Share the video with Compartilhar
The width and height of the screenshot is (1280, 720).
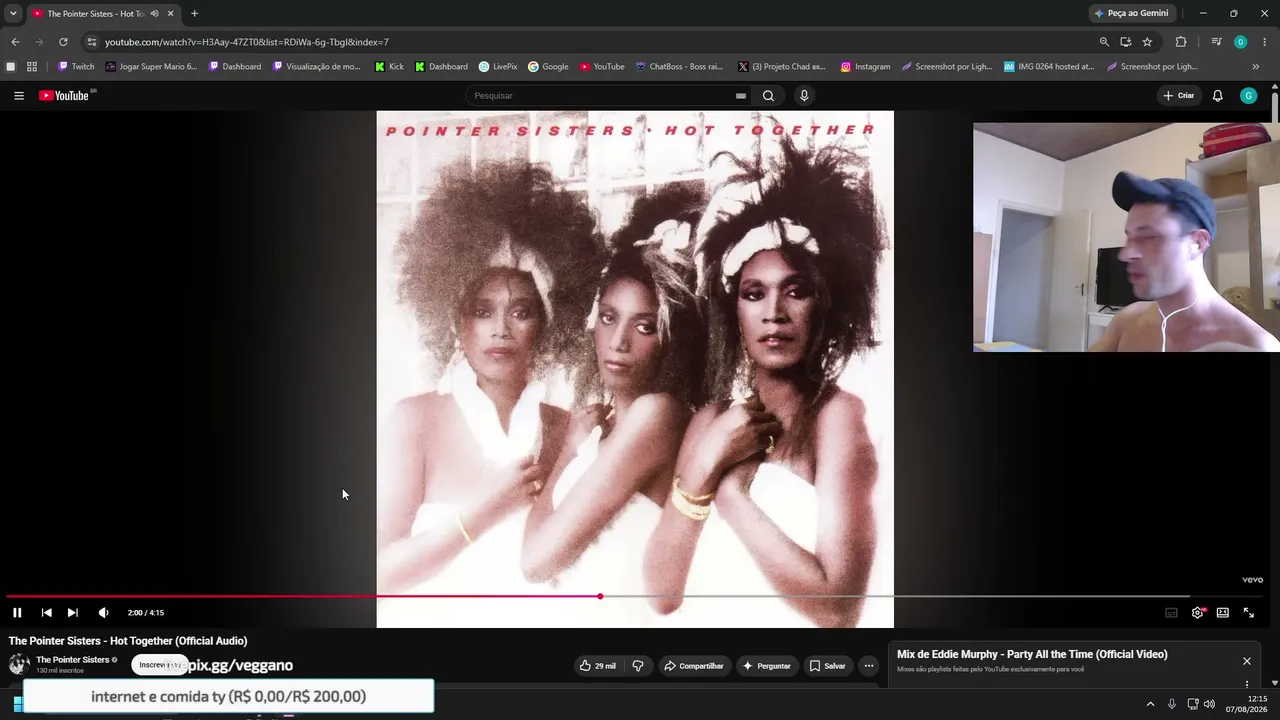[693, 666]
